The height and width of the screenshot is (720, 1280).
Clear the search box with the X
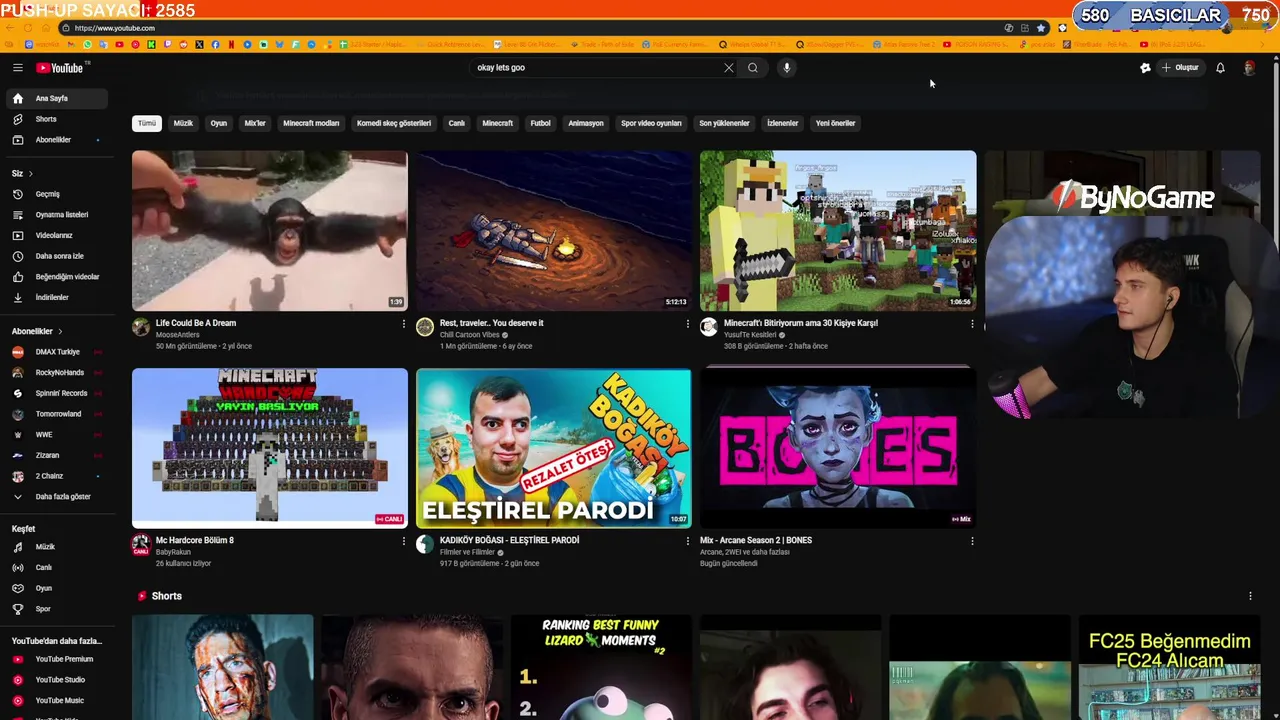click(x=729, y=68)
